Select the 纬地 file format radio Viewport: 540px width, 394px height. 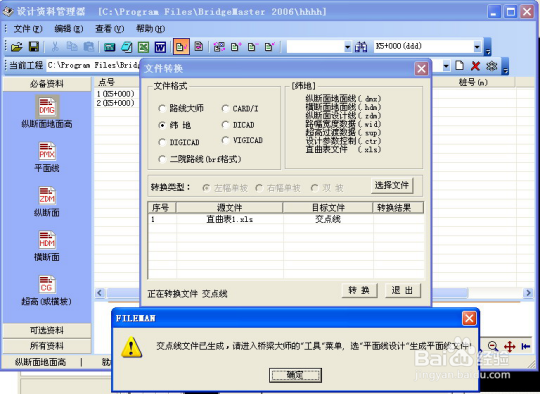[x=162, y=125]
